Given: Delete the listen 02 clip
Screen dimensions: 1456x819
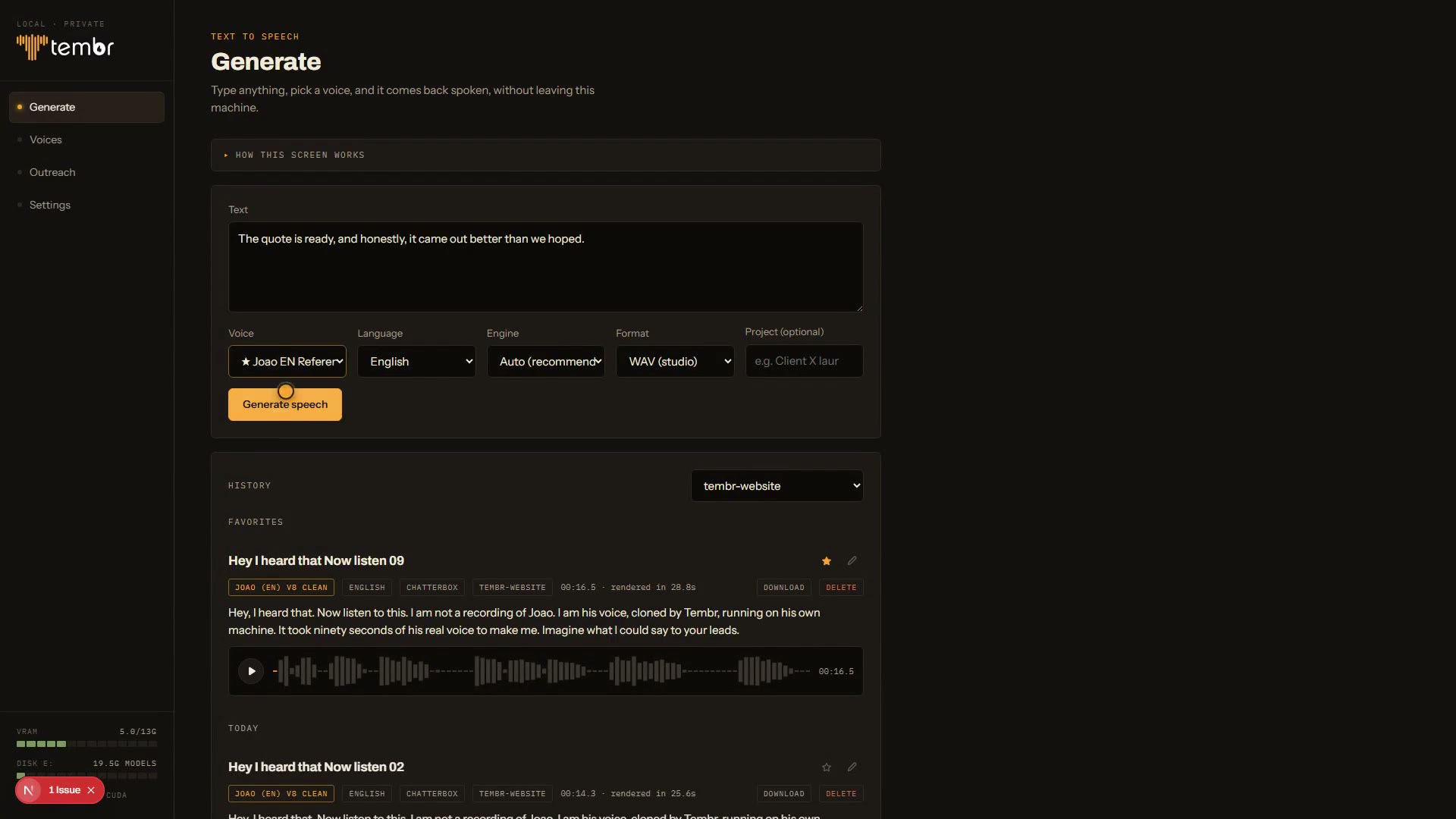Looking at the screenshot, I should 841,794.
